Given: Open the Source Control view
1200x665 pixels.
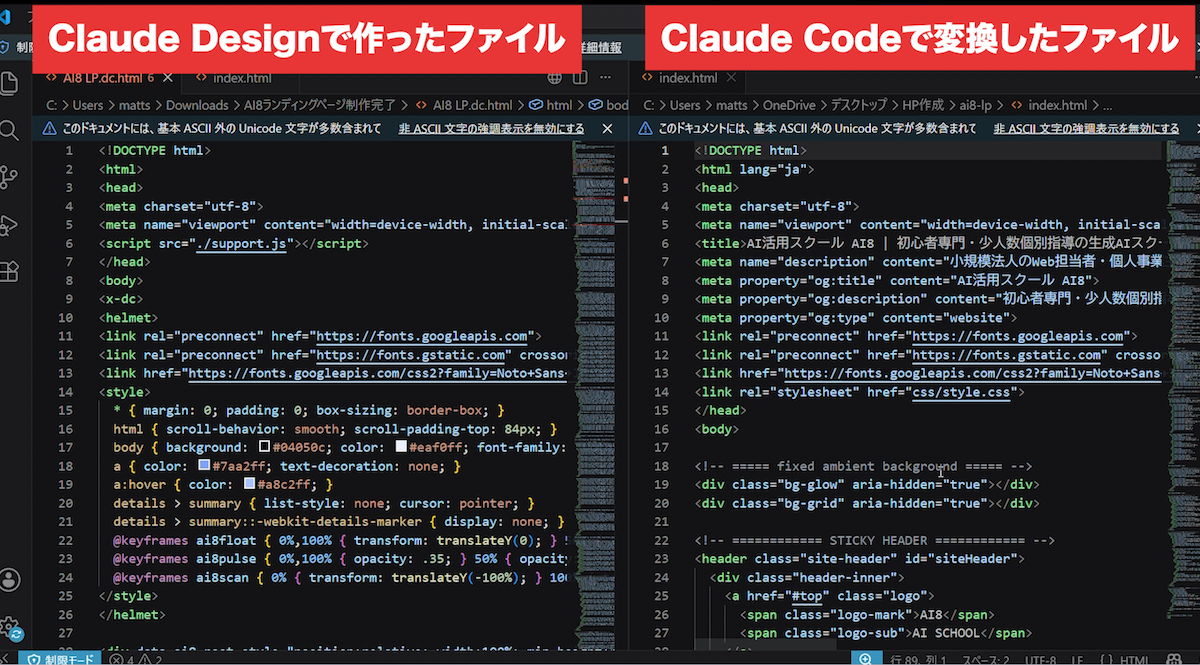Looking at the screenshot, I should click(10, 177).
